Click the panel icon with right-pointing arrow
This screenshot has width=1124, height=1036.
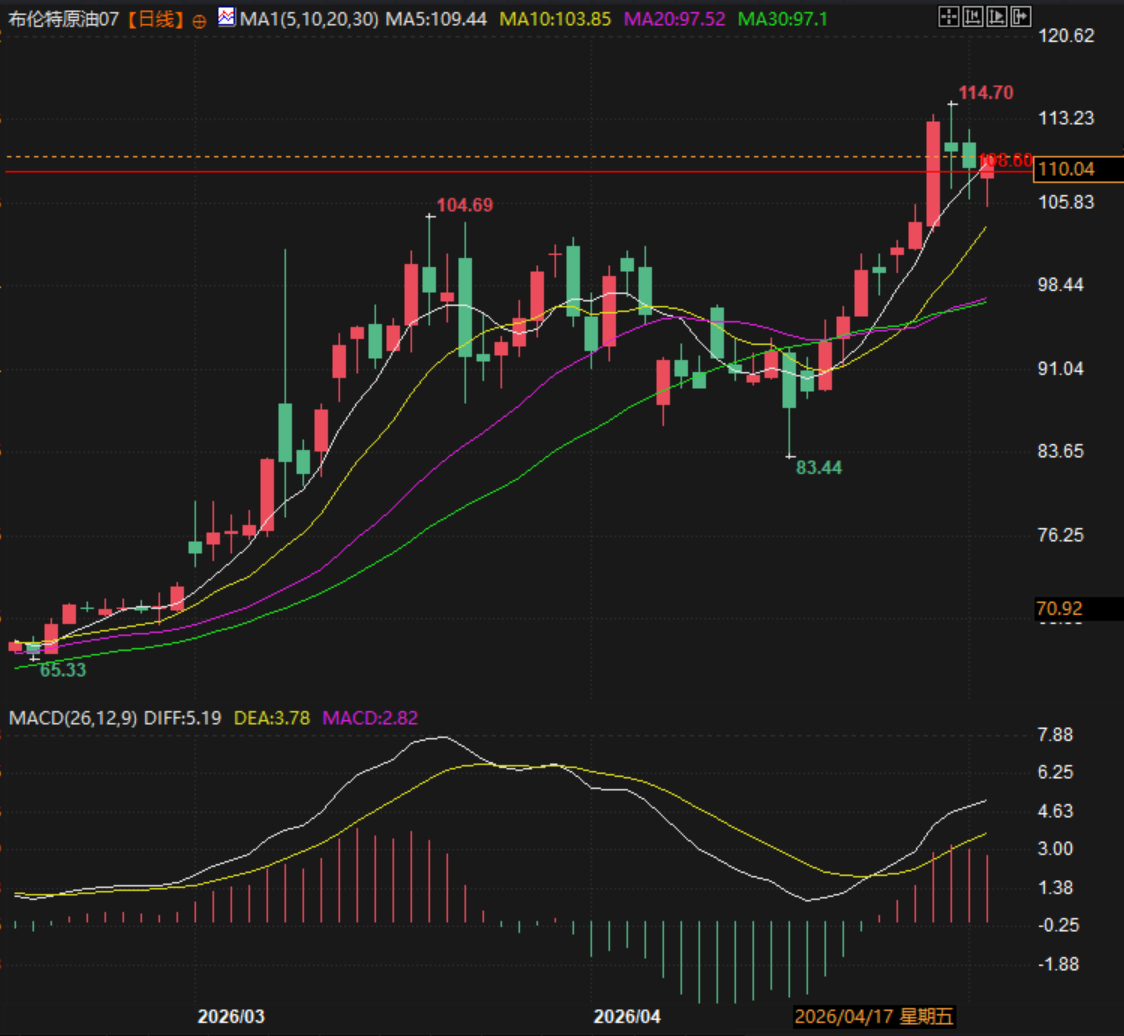[x=1021, y=16]
